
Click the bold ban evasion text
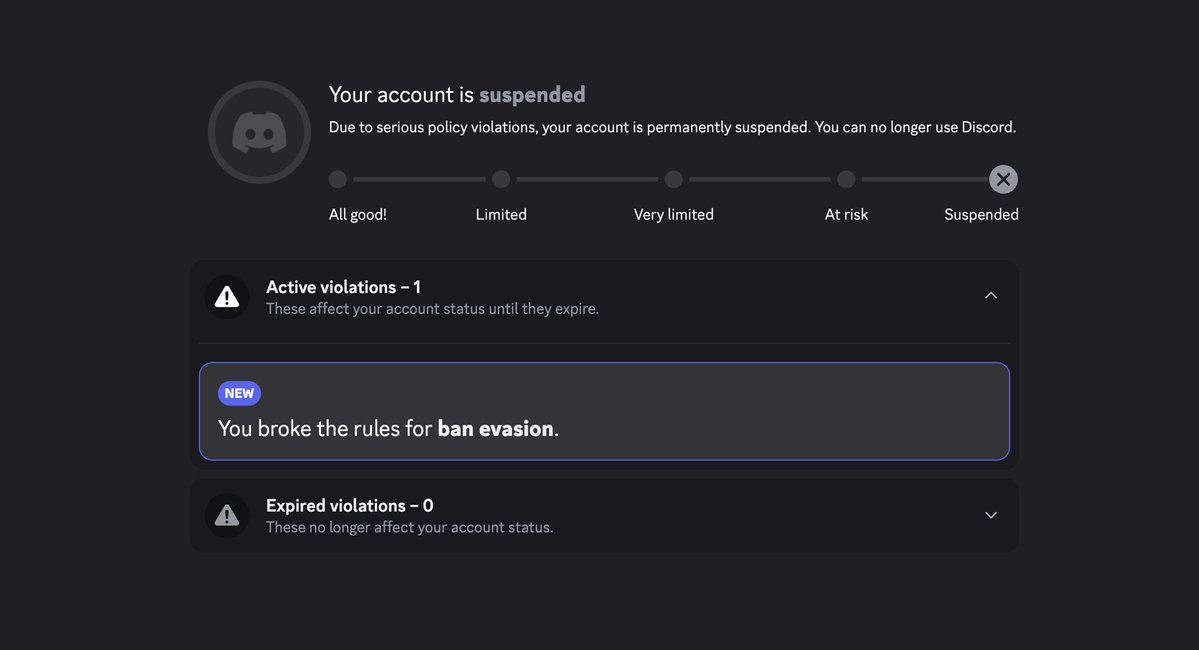pos(495,429)
